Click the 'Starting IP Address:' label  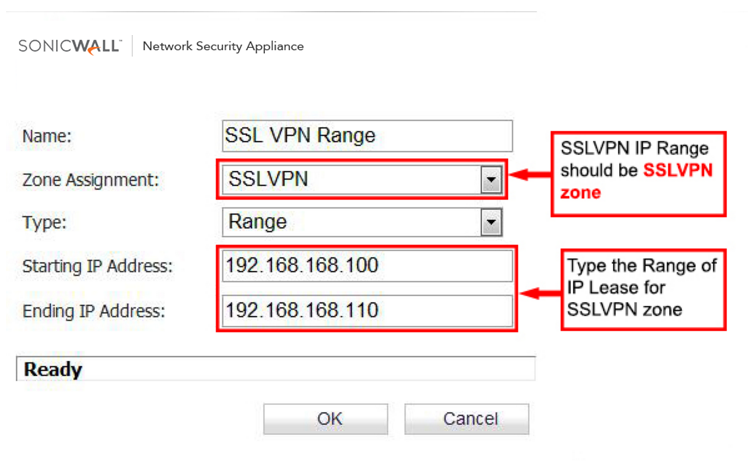coord(98,267)
